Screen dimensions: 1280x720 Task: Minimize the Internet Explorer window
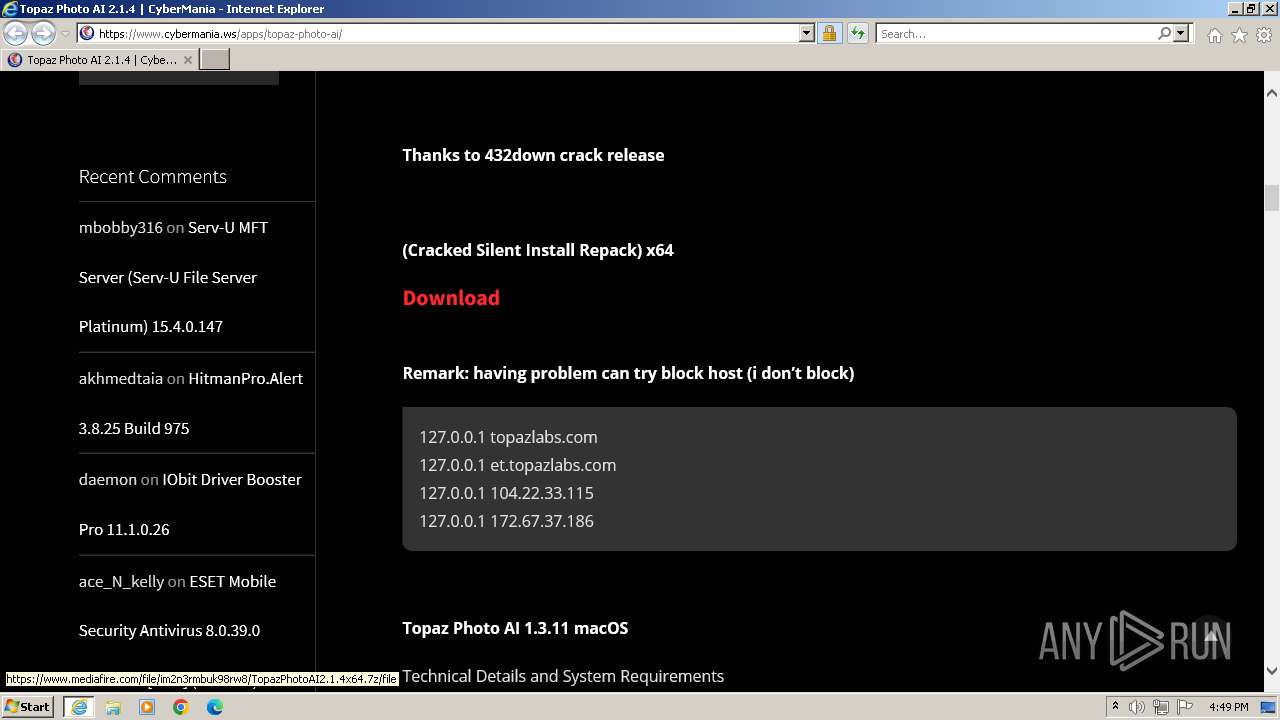(x=1234, y=9)
